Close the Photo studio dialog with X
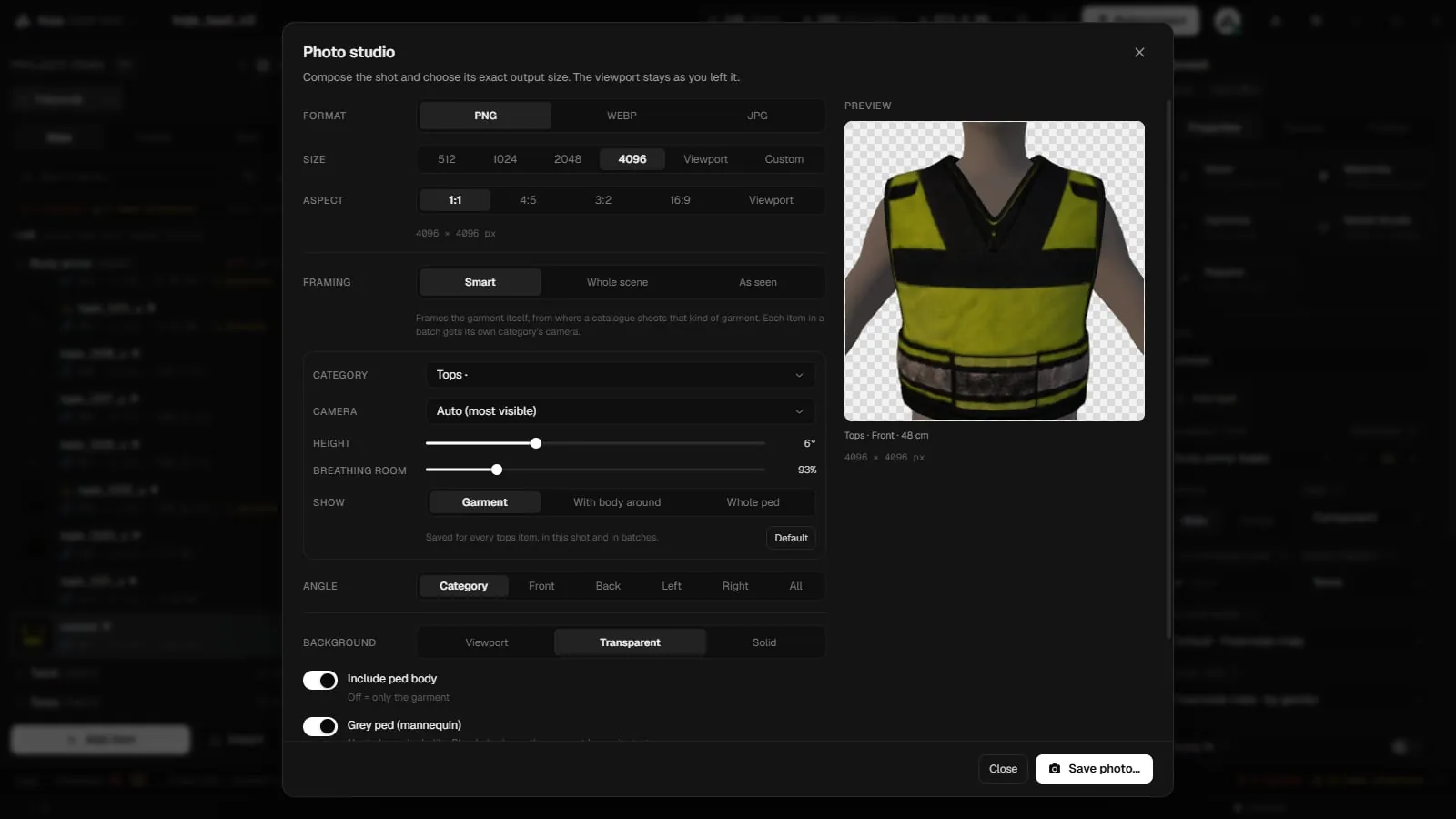Screen dimensions: 1456x819 pyautogui.click(x=1139, y=53)
